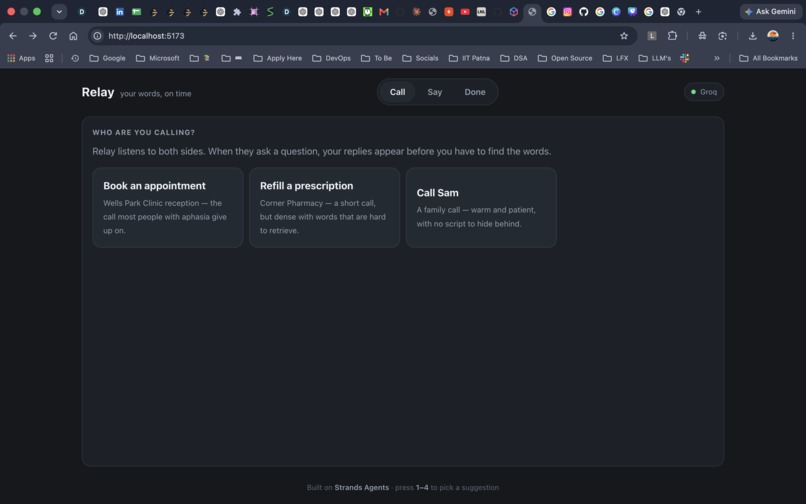Click the Strands Agents footer text
806x504 pixels.
[361, 488]
